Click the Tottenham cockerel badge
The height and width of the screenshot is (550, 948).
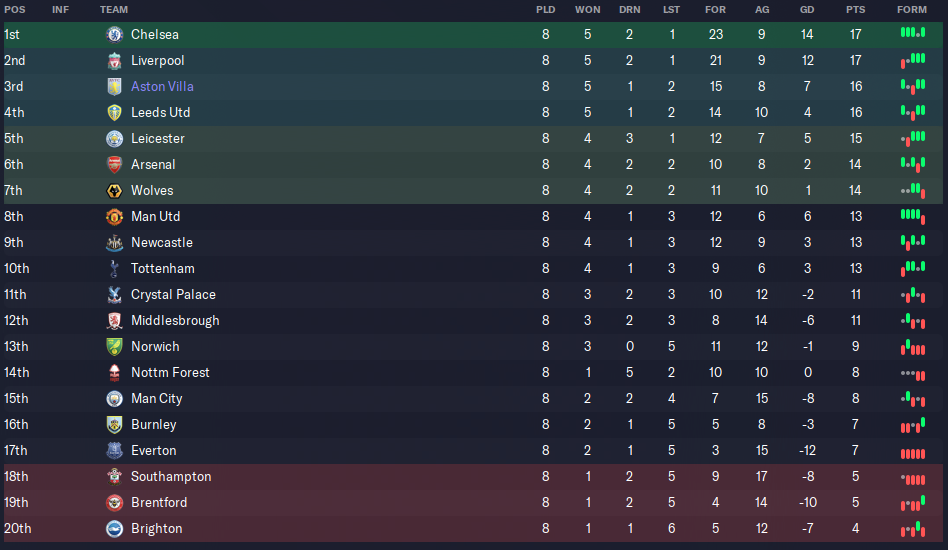[x=114, y=268]
